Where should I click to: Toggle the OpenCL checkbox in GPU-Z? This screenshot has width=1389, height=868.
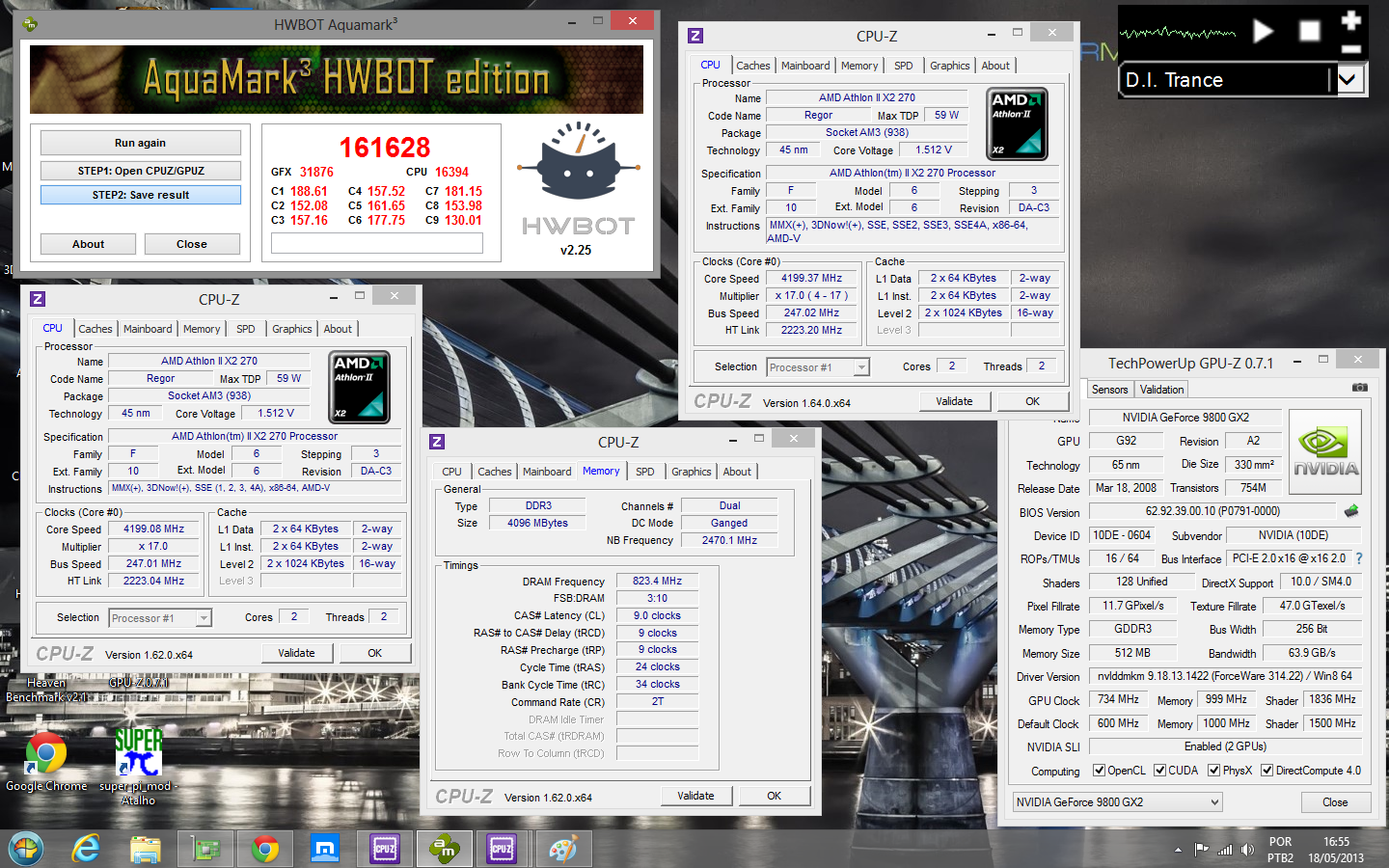[x=1099, y=771]
